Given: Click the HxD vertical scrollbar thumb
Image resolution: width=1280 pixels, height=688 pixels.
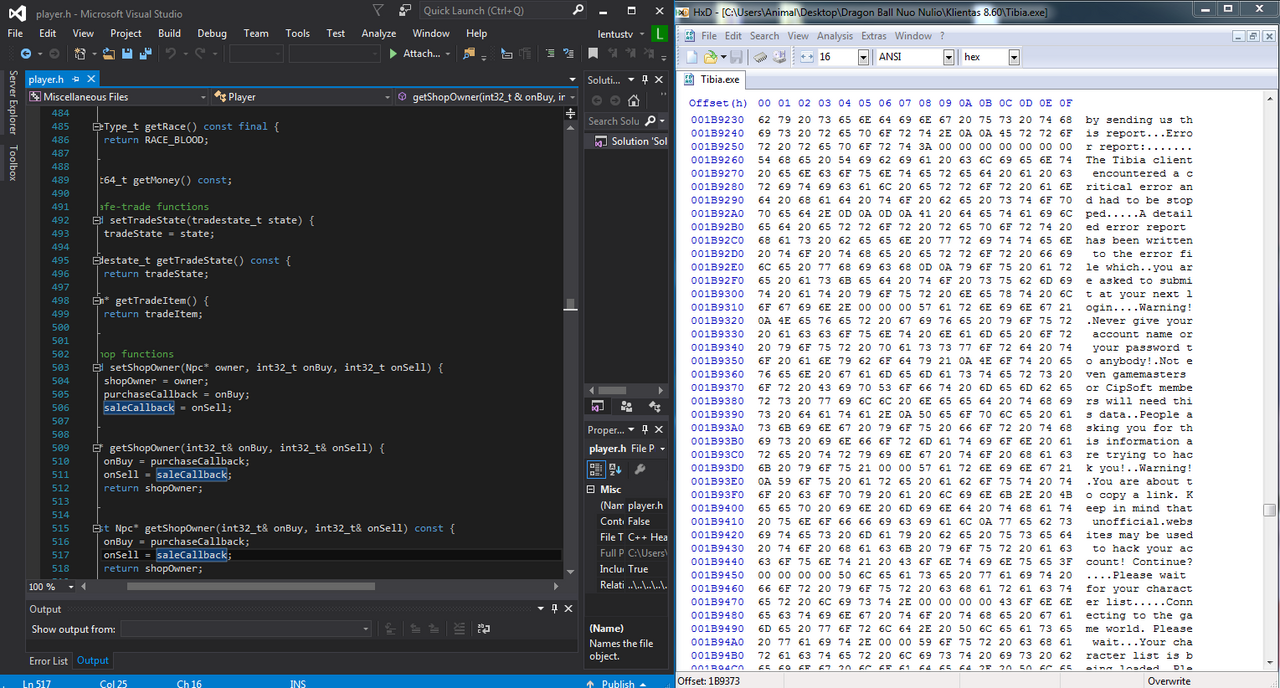Looking at the screenshot, I should [x=1269, y=510].
